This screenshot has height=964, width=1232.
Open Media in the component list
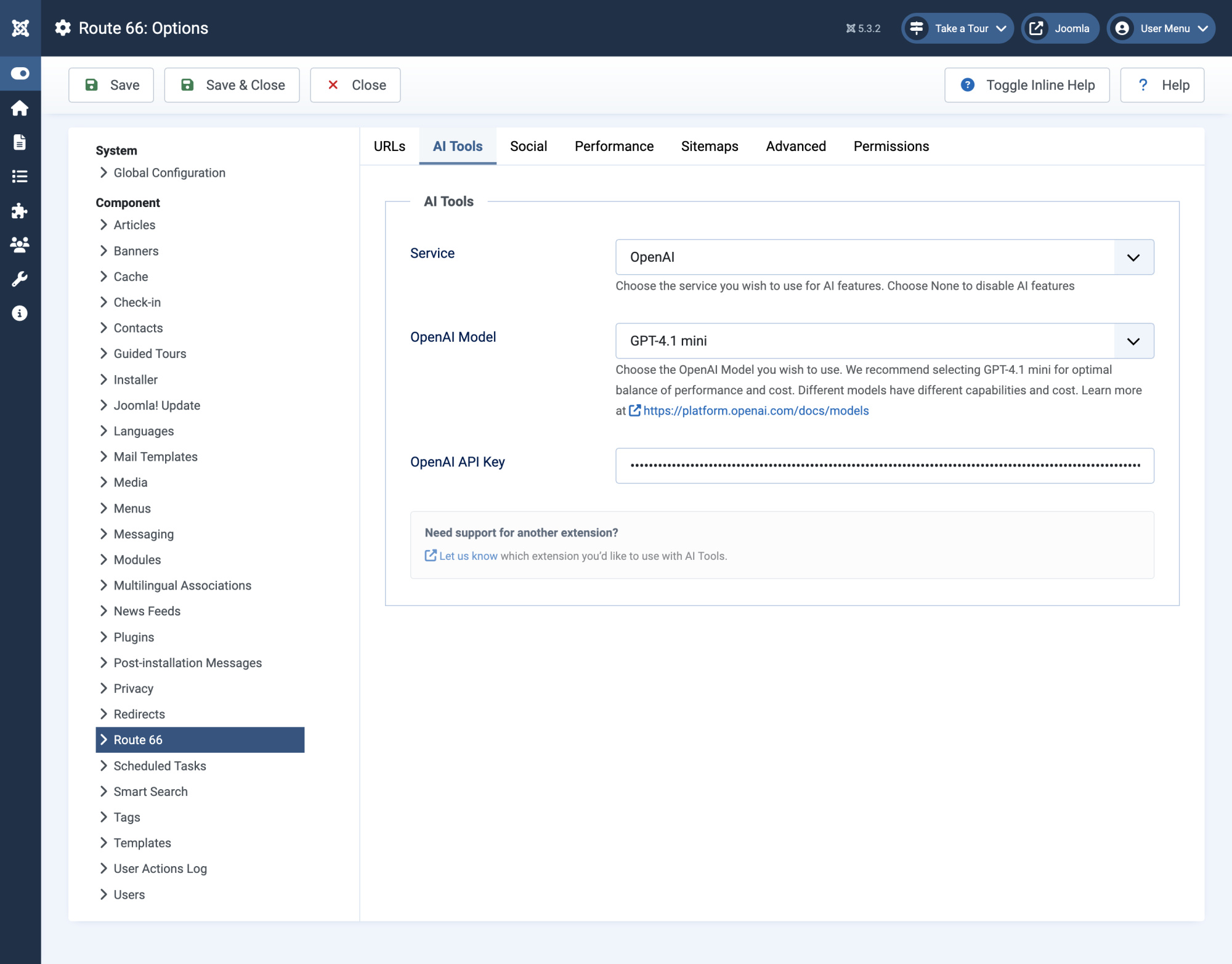point(130,482)
